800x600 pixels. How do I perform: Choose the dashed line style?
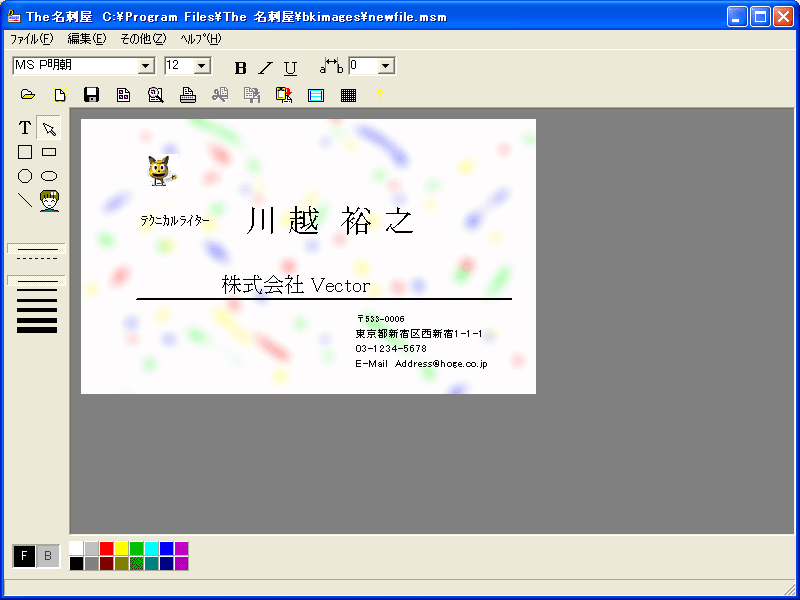coord(36,259)
